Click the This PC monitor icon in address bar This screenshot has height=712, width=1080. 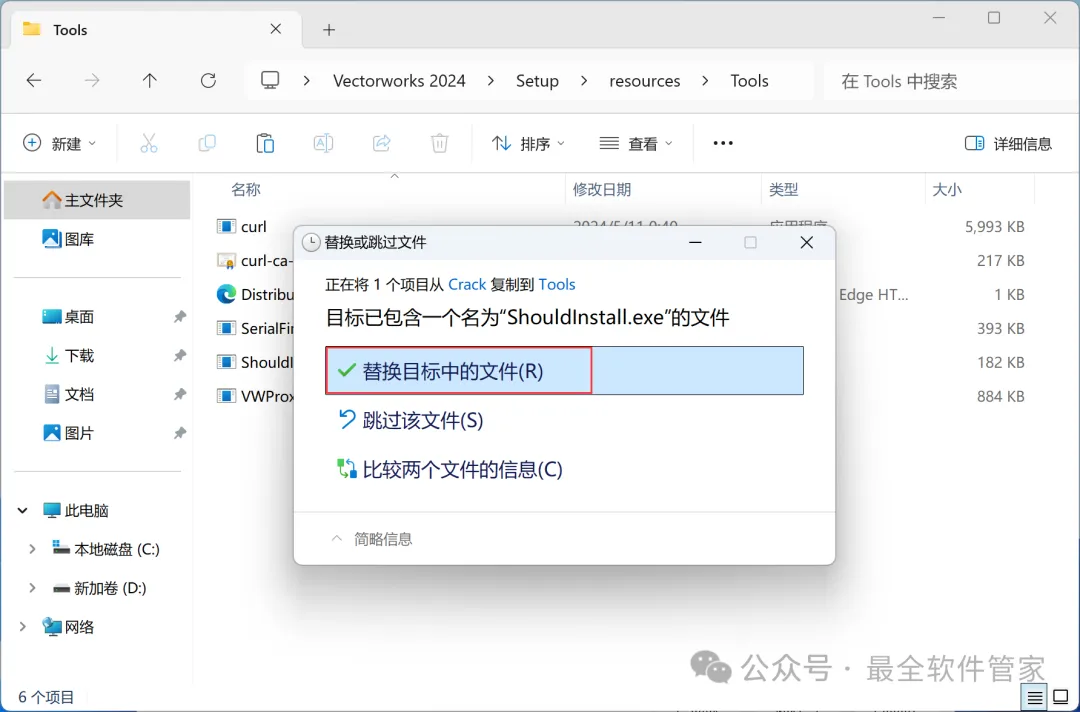[x=270, y=81]
